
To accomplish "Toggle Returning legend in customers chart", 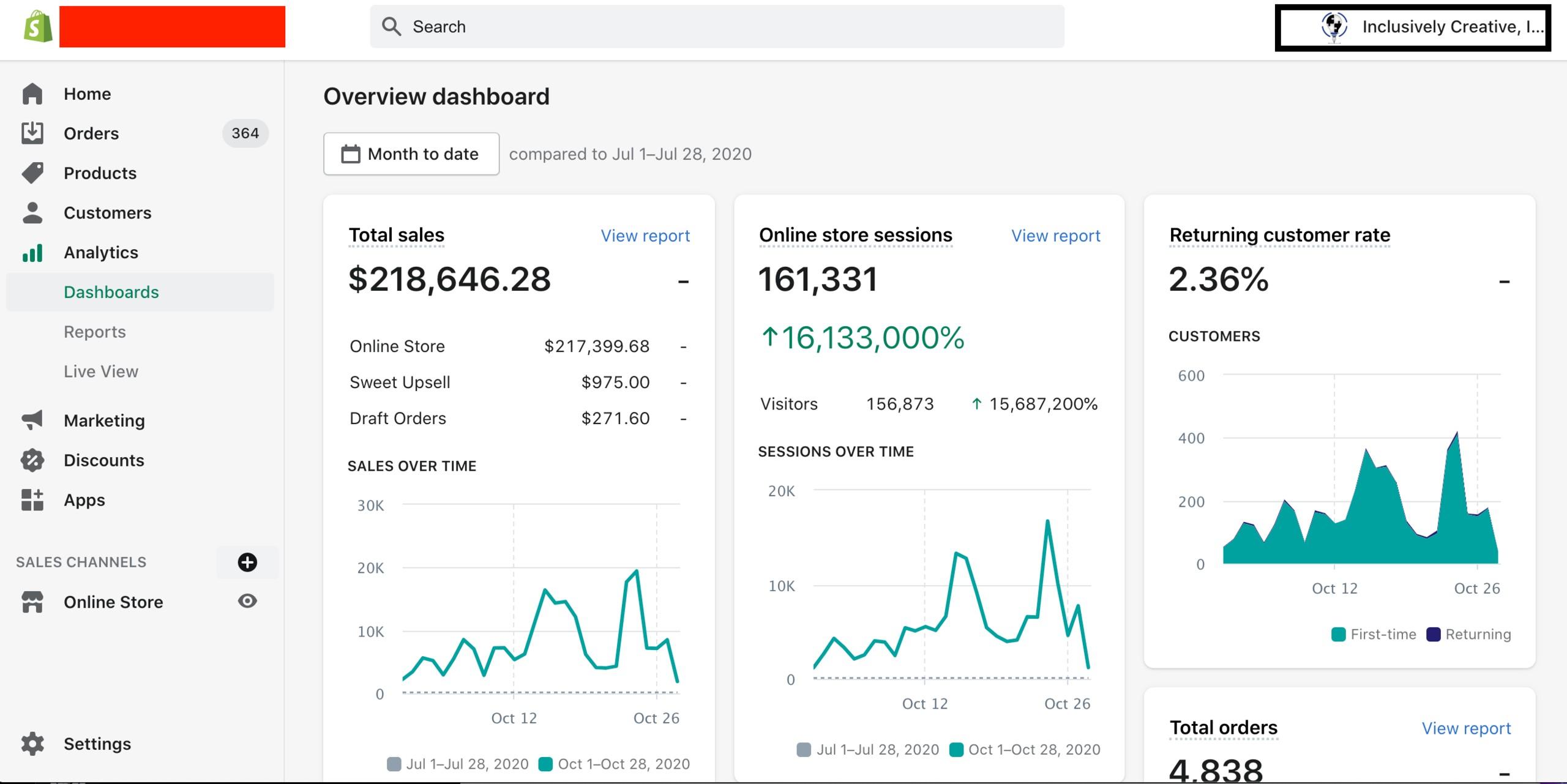I will pos(1469,634).
